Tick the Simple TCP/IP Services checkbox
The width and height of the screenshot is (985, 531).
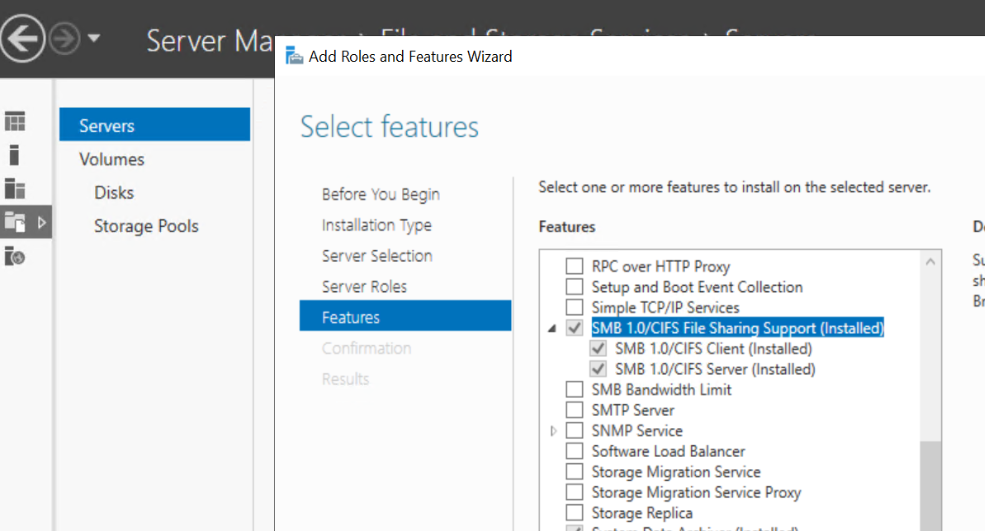point(574,307)
